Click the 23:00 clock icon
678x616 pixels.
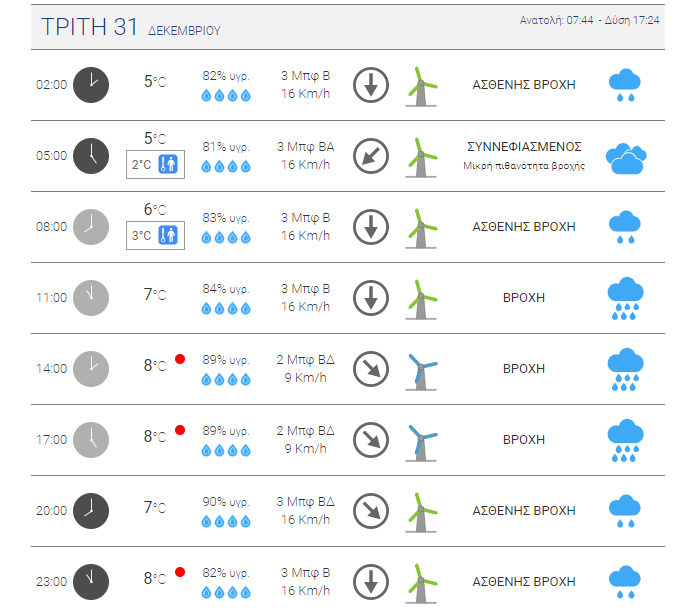(91, 582)
